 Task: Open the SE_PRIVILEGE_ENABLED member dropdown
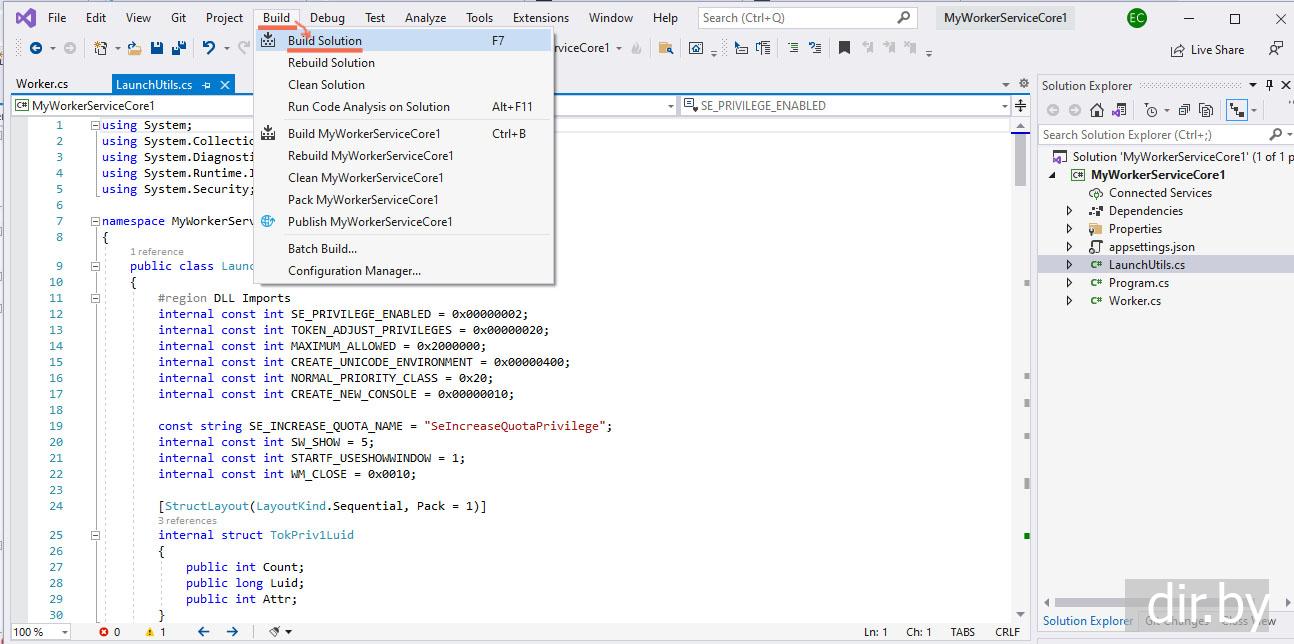[x=1004, y=106]
